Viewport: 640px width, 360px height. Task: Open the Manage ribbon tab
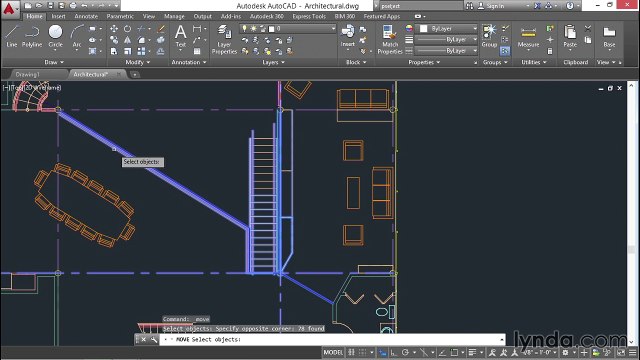coord(174,16)
